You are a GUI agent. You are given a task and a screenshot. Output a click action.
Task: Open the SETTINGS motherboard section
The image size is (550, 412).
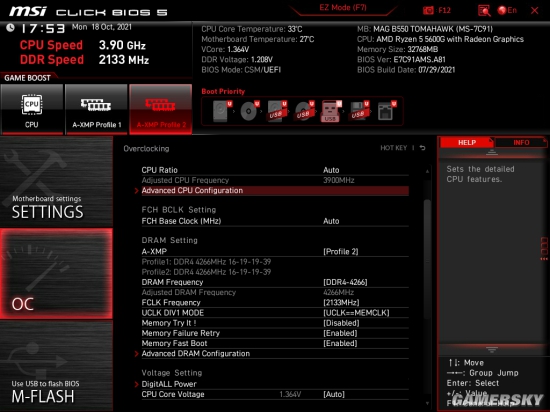coord(56,182)
